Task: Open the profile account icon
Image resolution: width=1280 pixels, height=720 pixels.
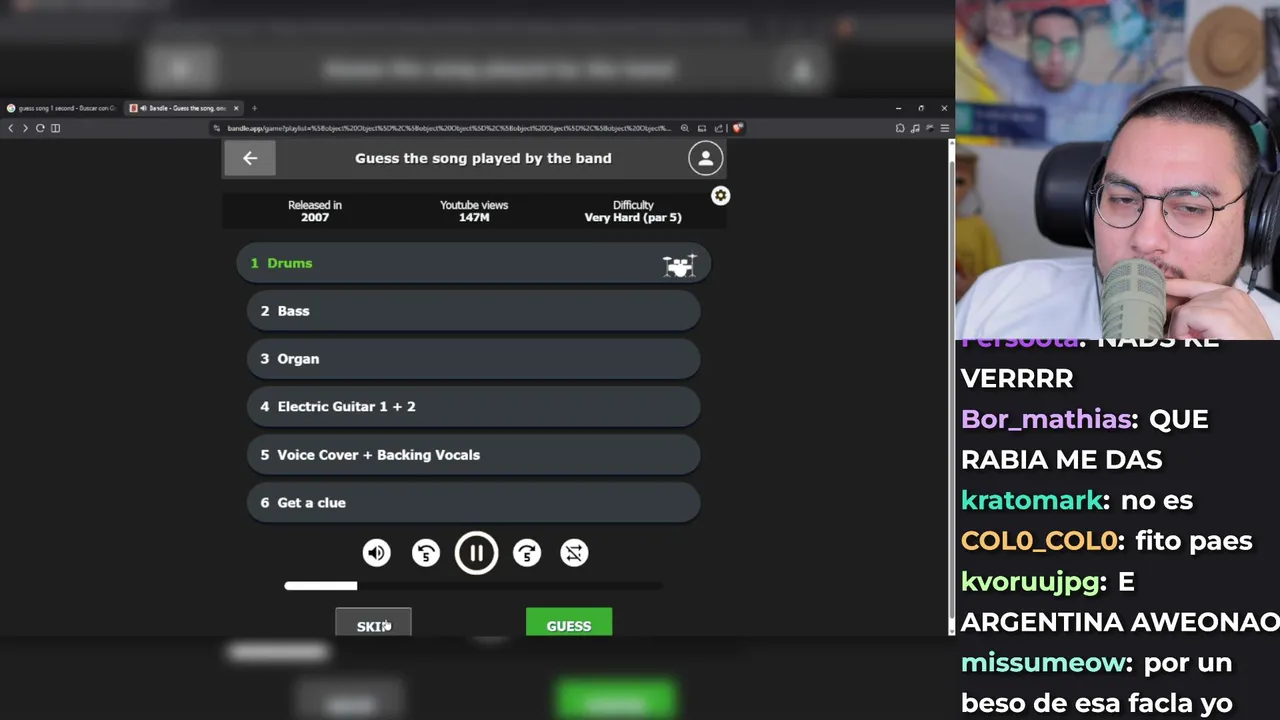Action: tap(705, 158)
